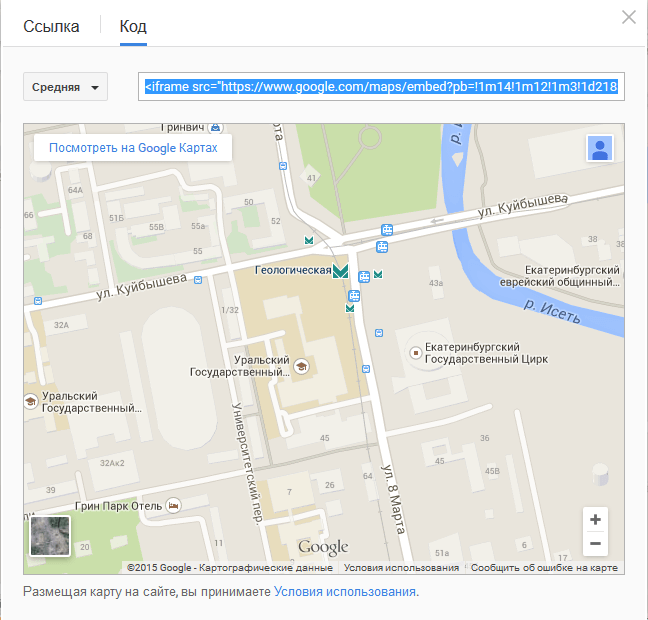Image resolution: width=648 pixels, height=620 pixels.
Task: Click the small metro entrance icon near building 52
Action: (x=309, y=240)
